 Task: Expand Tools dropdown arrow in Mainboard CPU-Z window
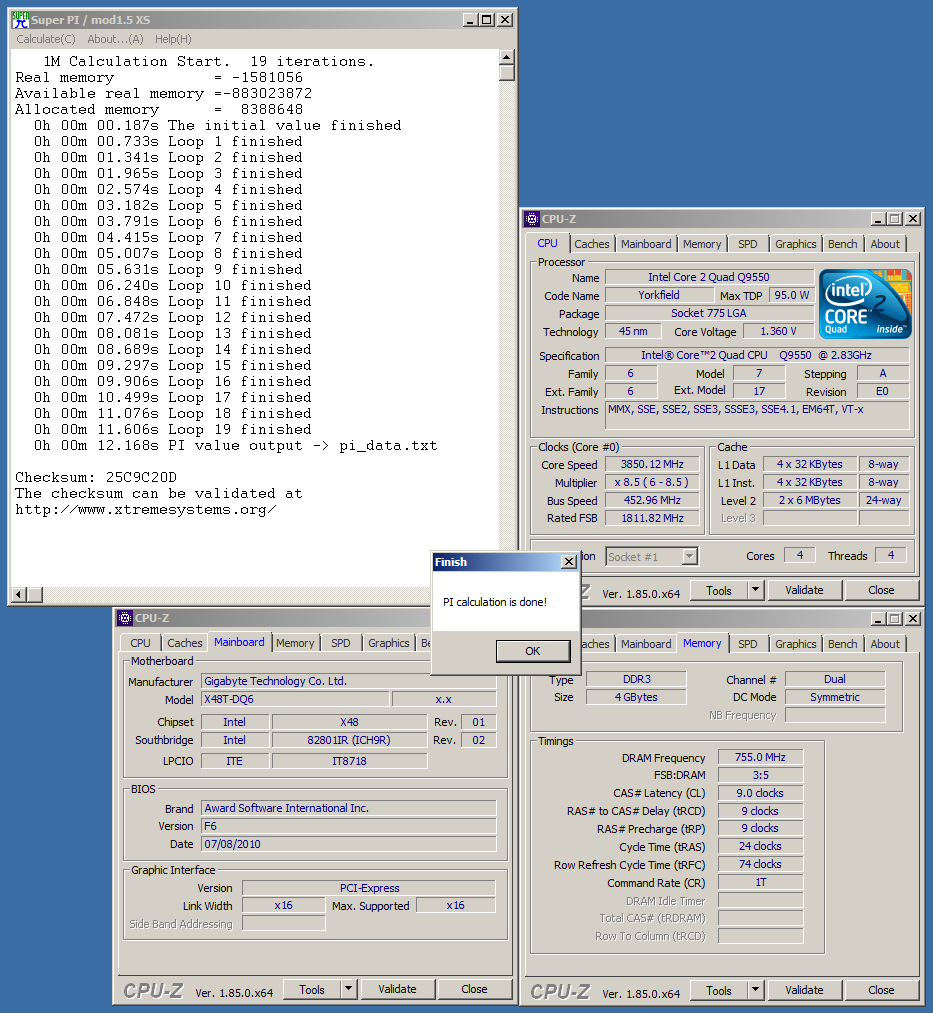(x=348, y=990)
